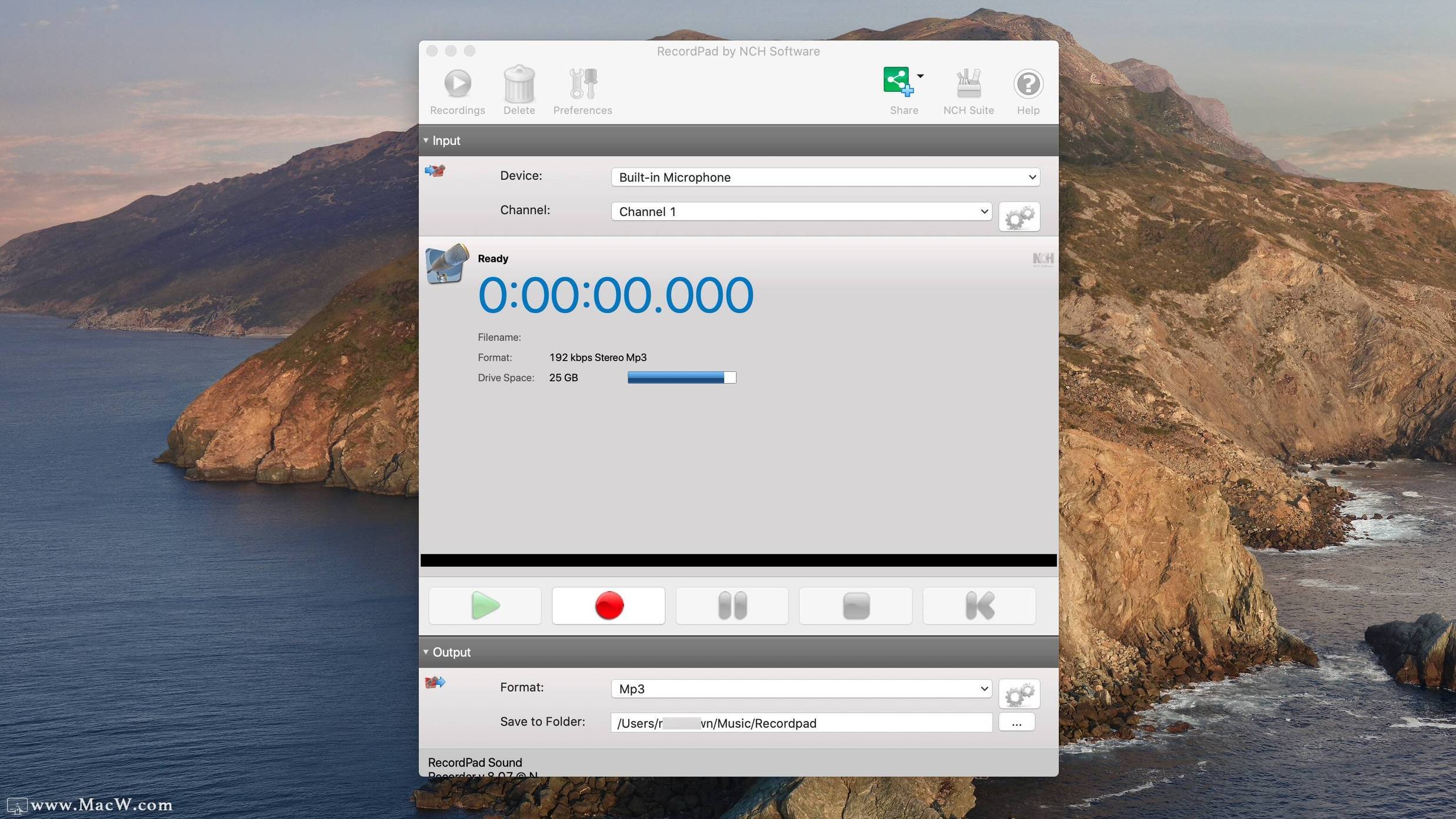Click the Stop button
Screen dimensions: 1456x819
[855, 605]
